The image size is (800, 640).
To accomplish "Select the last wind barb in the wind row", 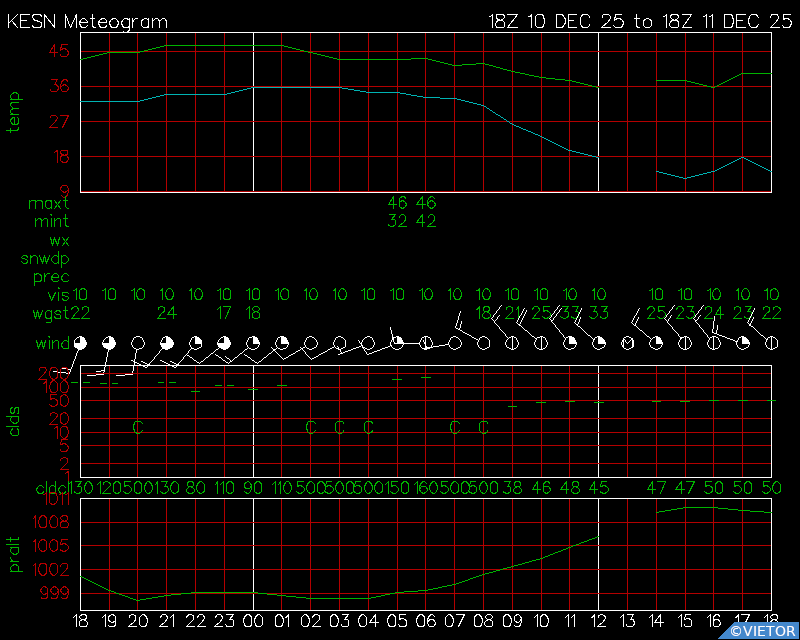I will 770,343.
